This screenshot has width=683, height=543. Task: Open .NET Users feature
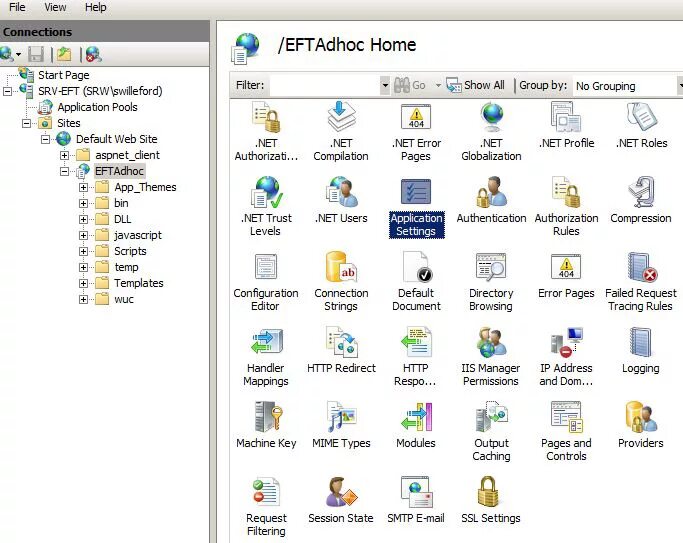pyautogui.click(x=341, y=200)
